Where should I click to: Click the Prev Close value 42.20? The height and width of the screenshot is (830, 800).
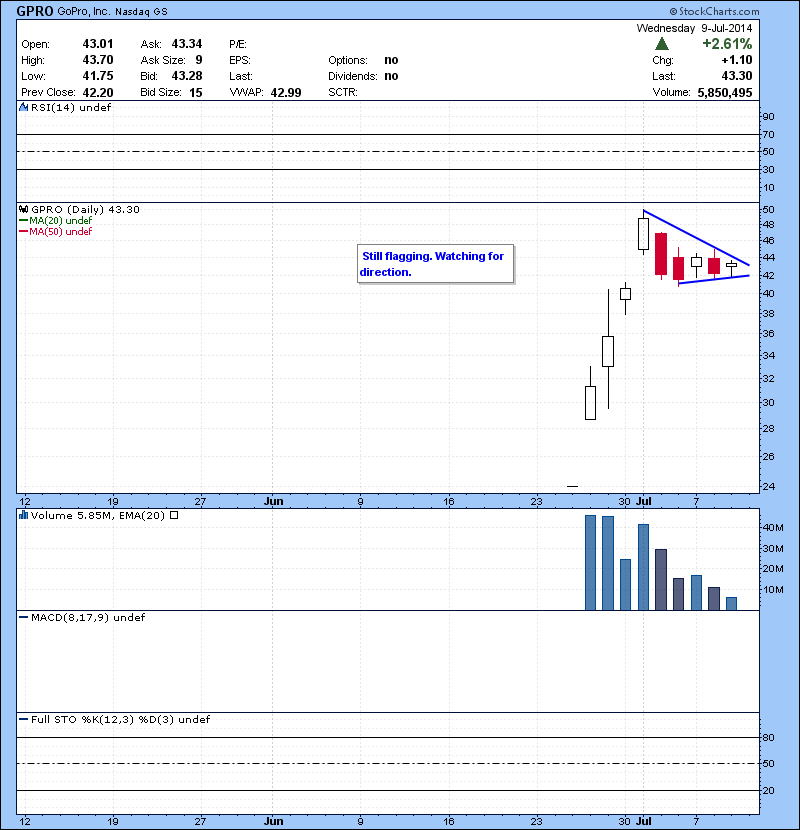pyautogui.click(x=98, y=93)
